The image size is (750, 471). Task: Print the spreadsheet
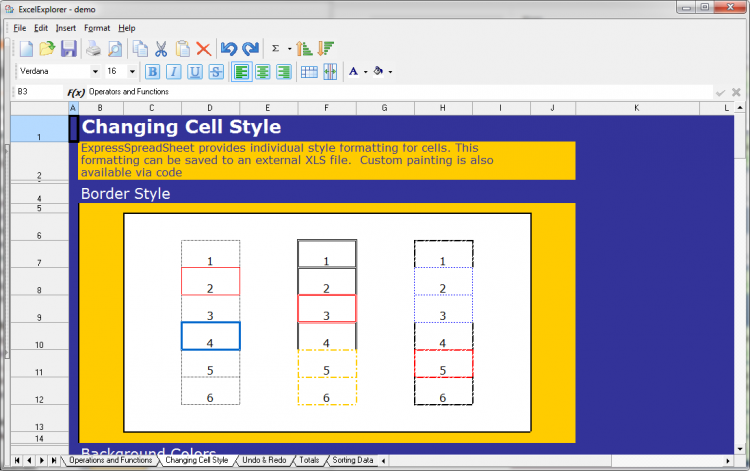coord(93,48)
